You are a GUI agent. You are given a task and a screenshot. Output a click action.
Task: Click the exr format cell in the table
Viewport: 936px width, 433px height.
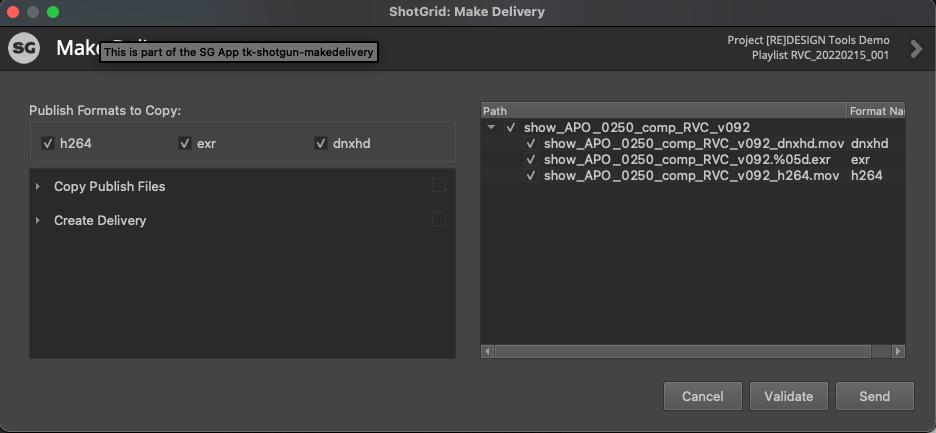[x=860, y=159]
